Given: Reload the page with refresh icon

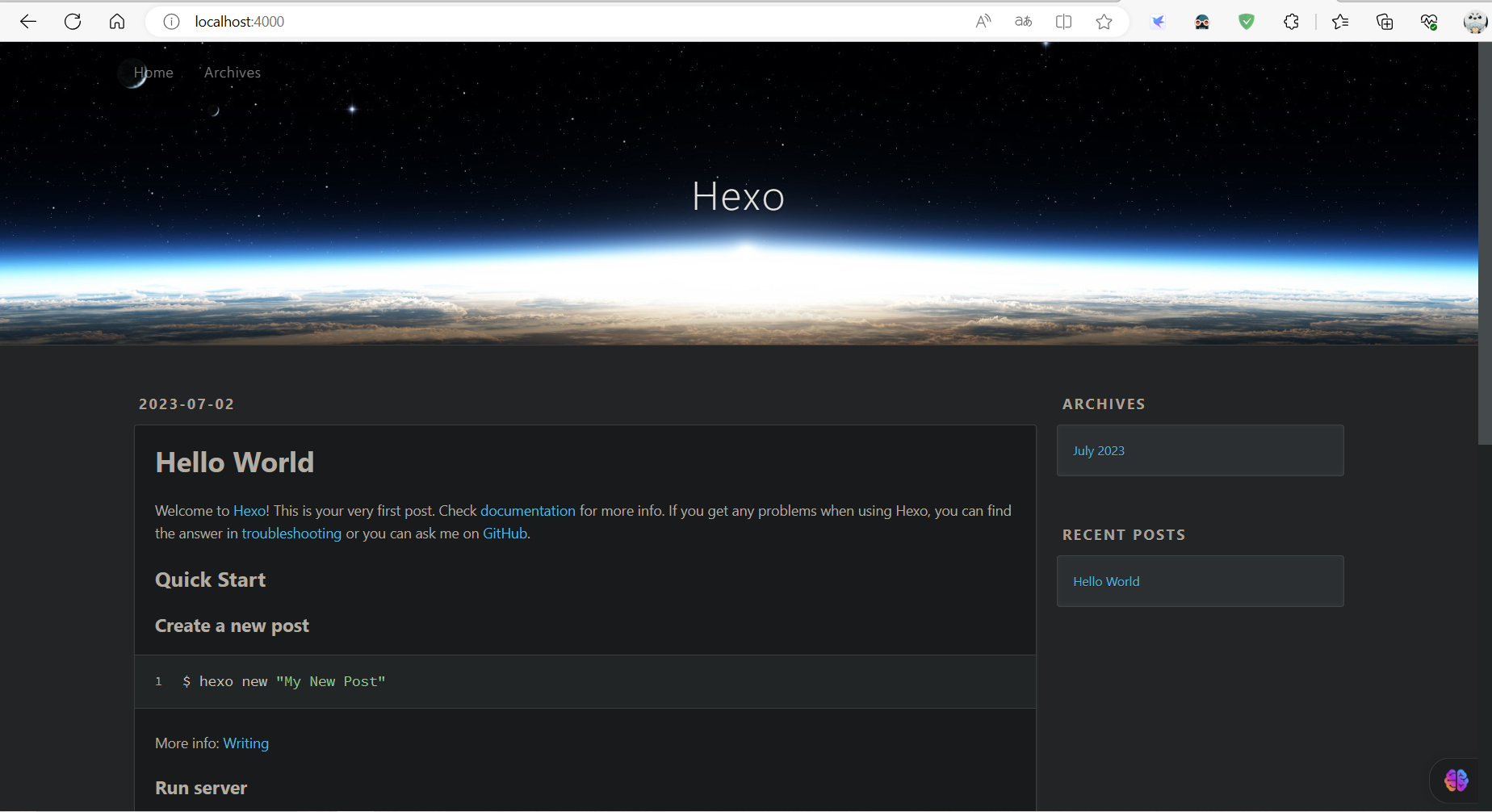Looking at the screenshot, I should (73, 22).
